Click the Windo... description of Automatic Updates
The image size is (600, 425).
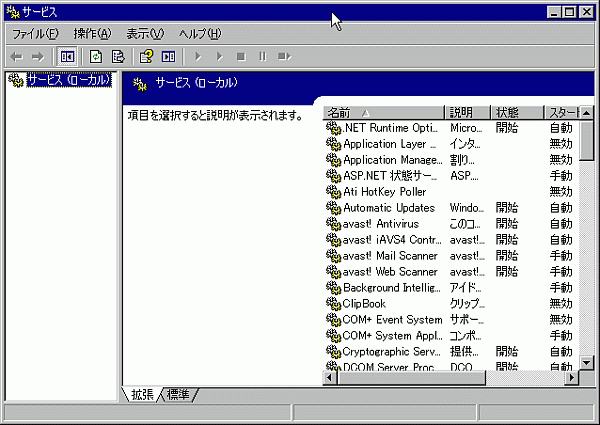coord(467,208)
